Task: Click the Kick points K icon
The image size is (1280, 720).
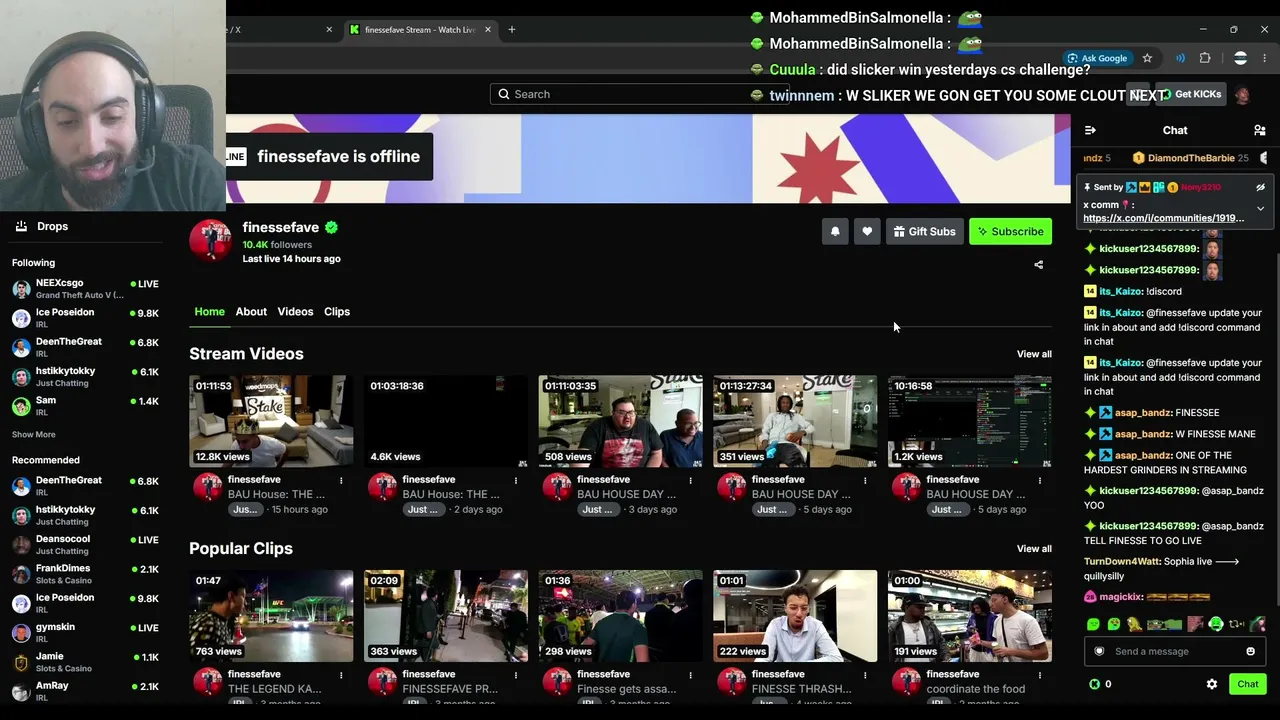Action: (x=1094, y=684)
